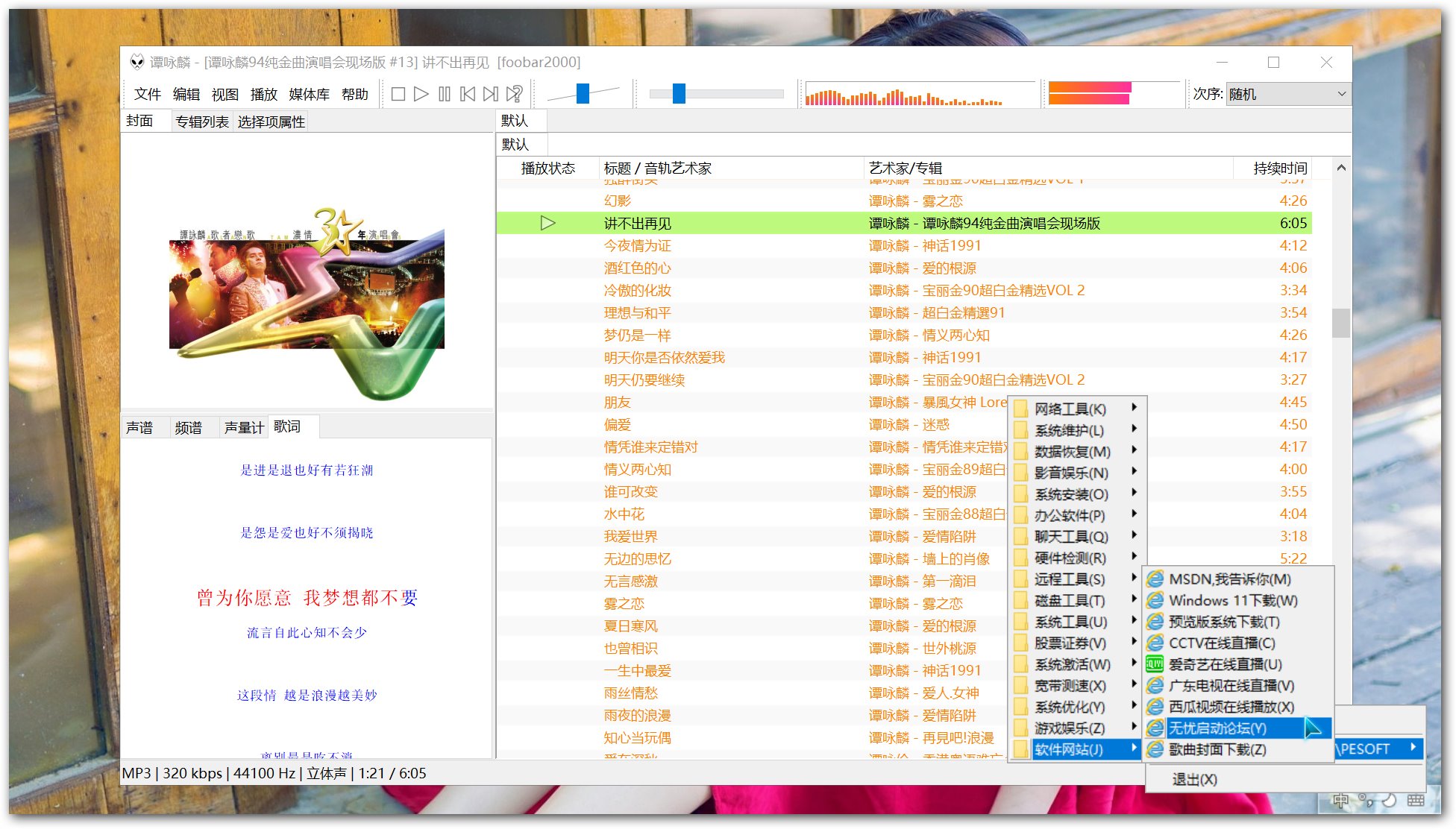
Task: Open the 帮助 menu
Action: click(355, 94)
